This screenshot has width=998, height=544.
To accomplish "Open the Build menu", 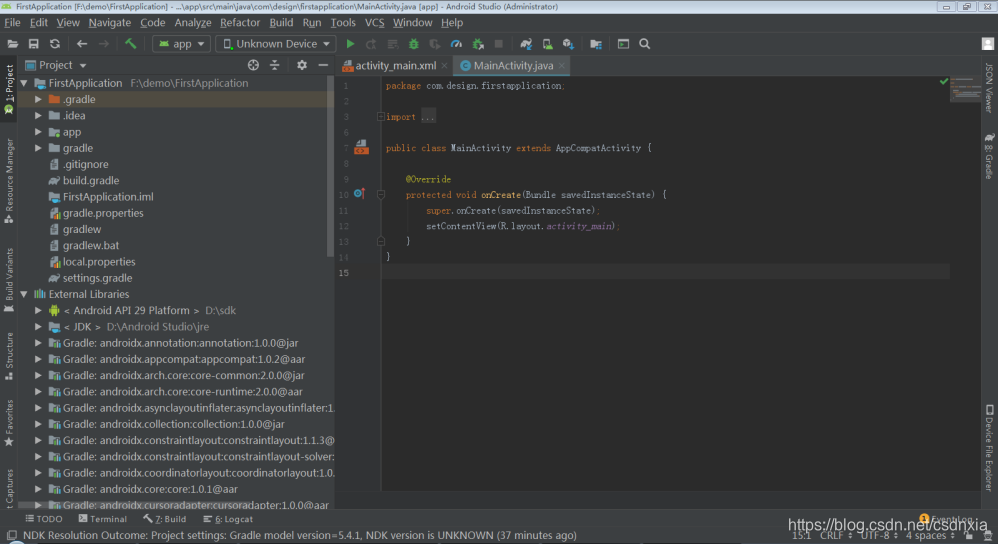I will (x=281, y=22).
